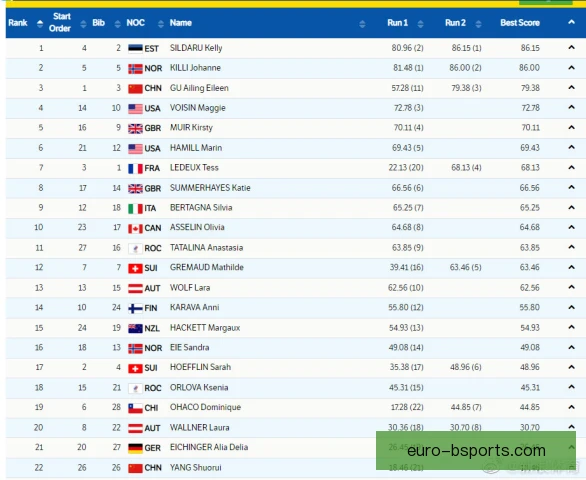This screenshot has height=480, width=586.
Task: Click Chile flag beside OHACO Dominique
Action: (135, 408)
